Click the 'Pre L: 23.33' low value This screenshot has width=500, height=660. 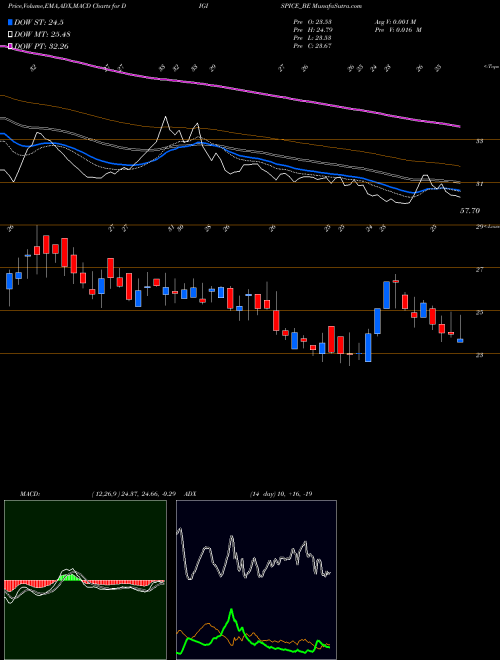[313, 38]
